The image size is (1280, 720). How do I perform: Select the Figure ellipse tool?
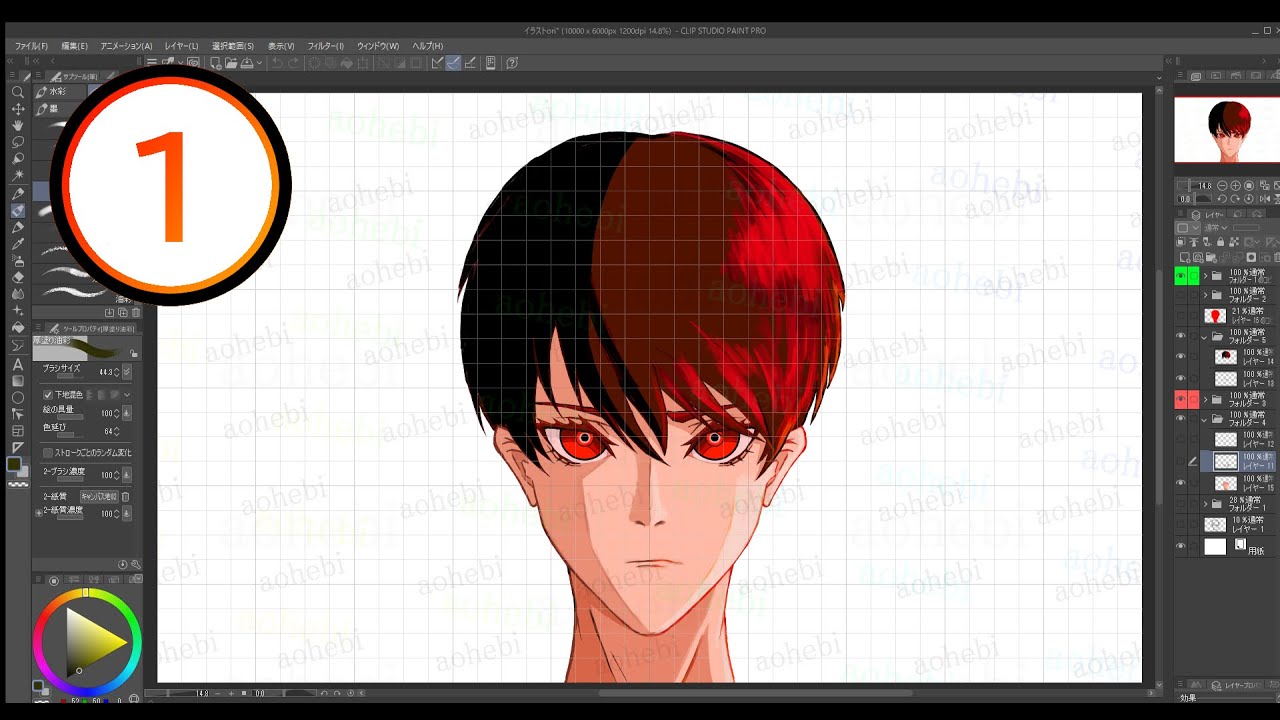[x=18, y=397]
